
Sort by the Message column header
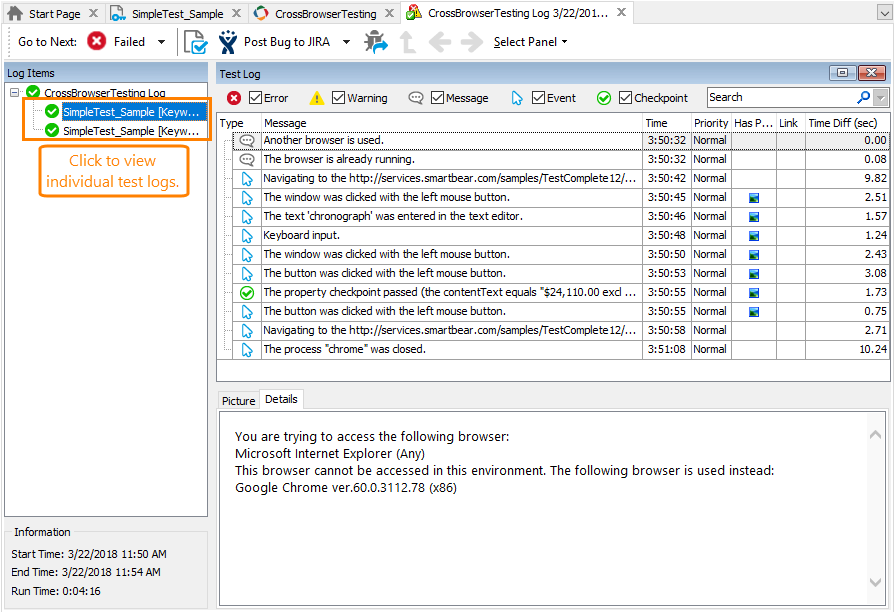click(452, 123)
